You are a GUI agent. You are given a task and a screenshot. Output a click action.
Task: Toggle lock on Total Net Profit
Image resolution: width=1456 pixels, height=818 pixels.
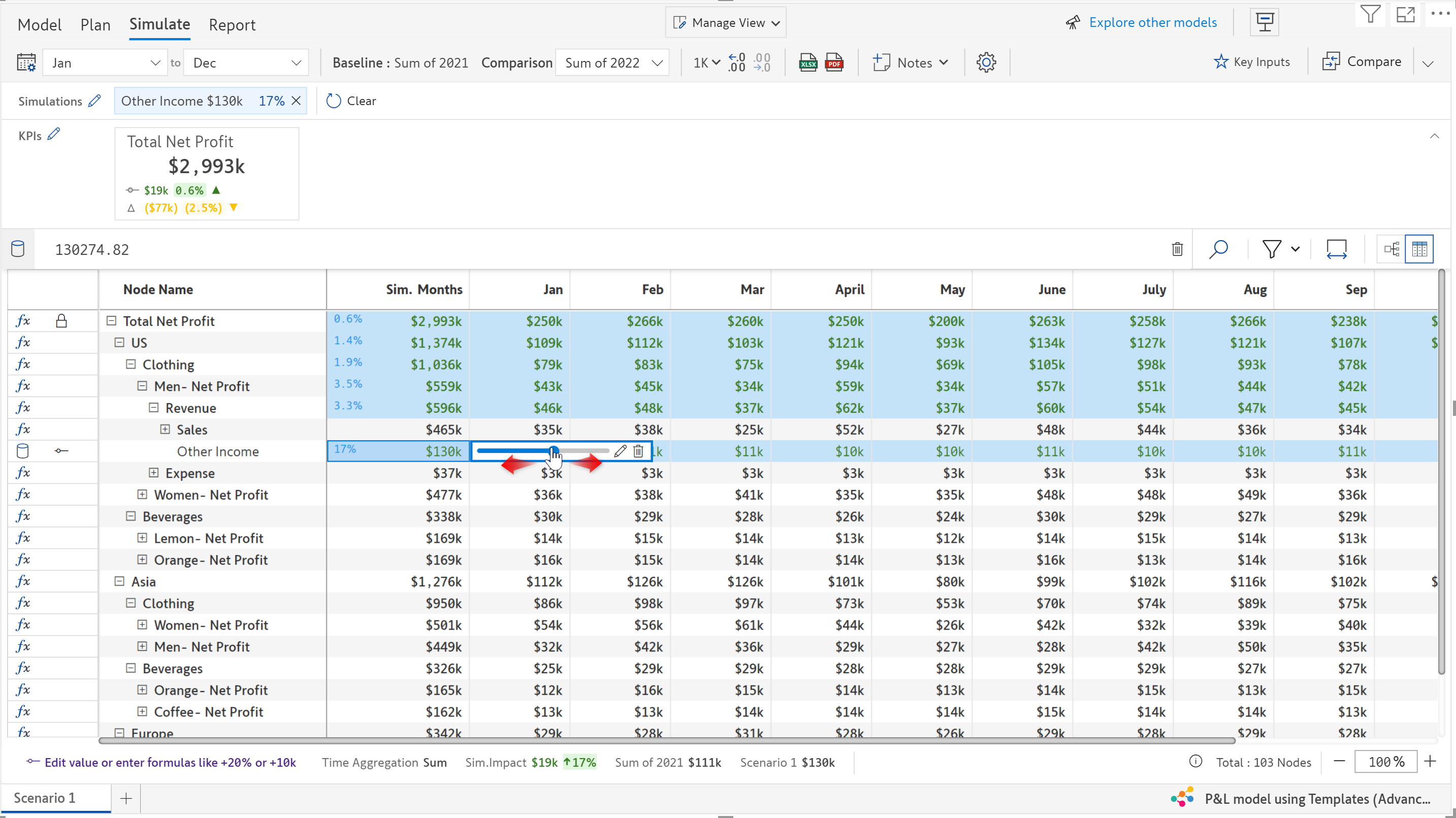(61, 321)
